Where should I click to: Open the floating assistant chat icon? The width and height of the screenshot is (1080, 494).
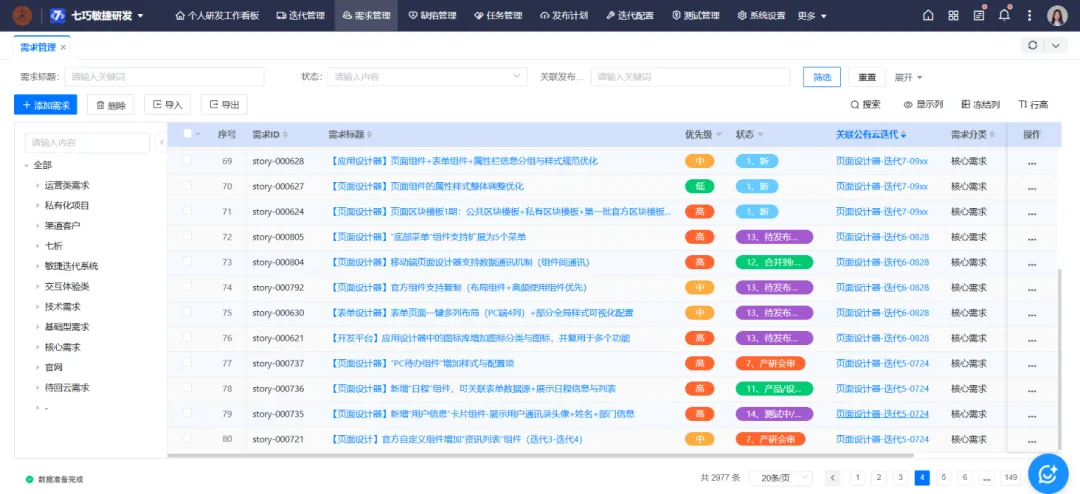click(1049, 473)
